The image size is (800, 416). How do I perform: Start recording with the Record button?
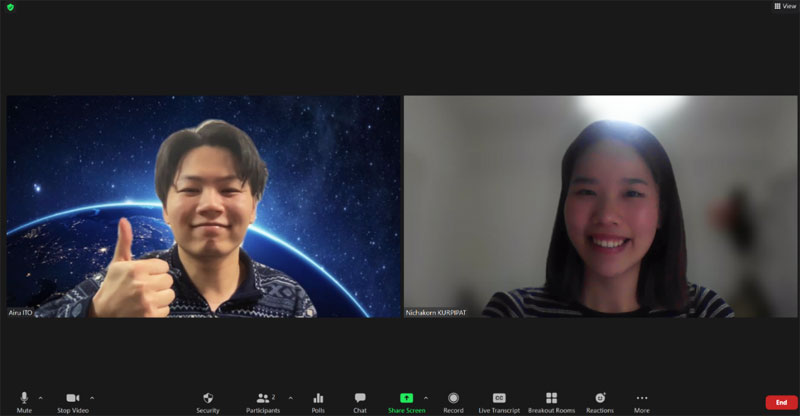453,402
